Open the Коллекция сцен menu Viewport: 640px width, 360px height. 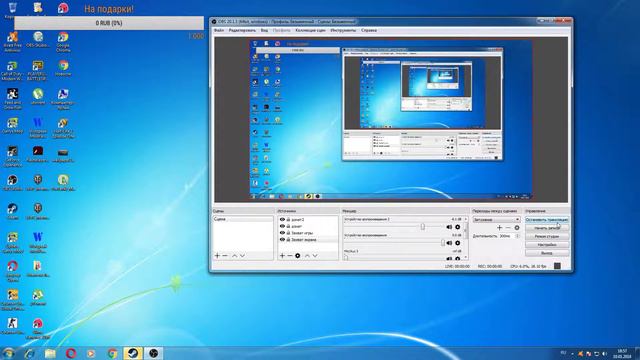click(x=310, y=30)
